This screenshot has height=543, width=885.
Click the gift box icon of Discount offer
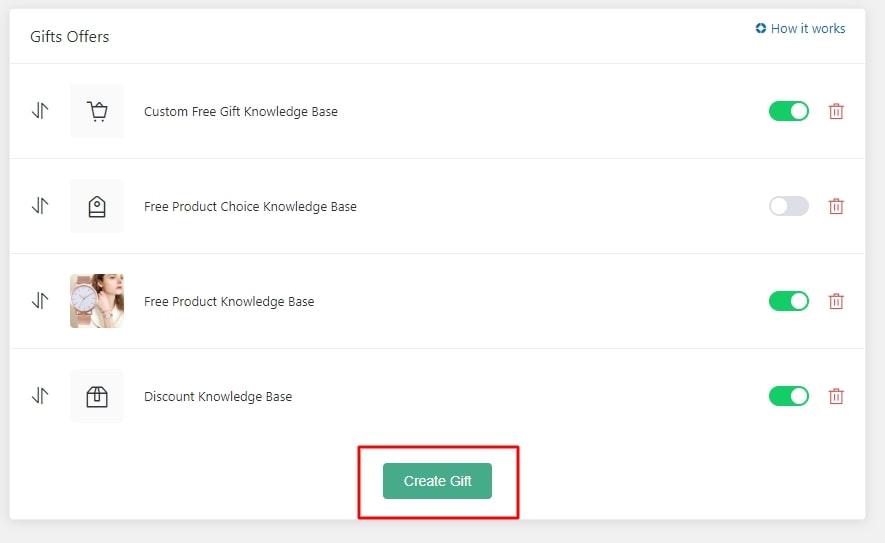[x=97, y=396]
